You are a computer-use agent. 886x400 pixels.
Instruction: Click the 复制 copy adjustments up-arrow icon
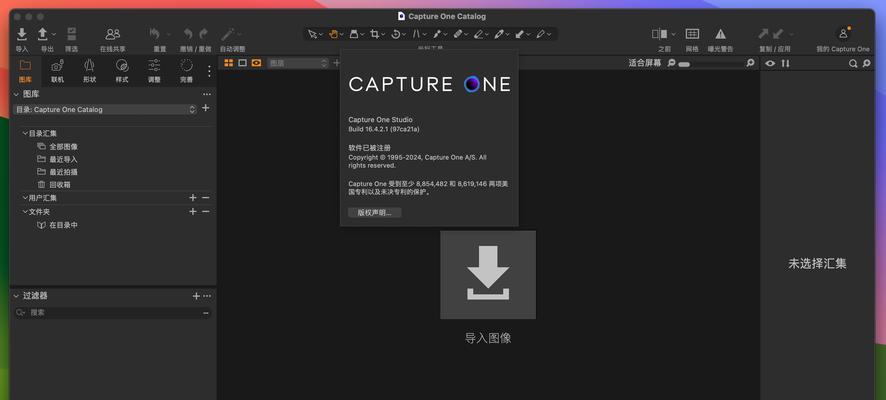click(x=763, y=34)
